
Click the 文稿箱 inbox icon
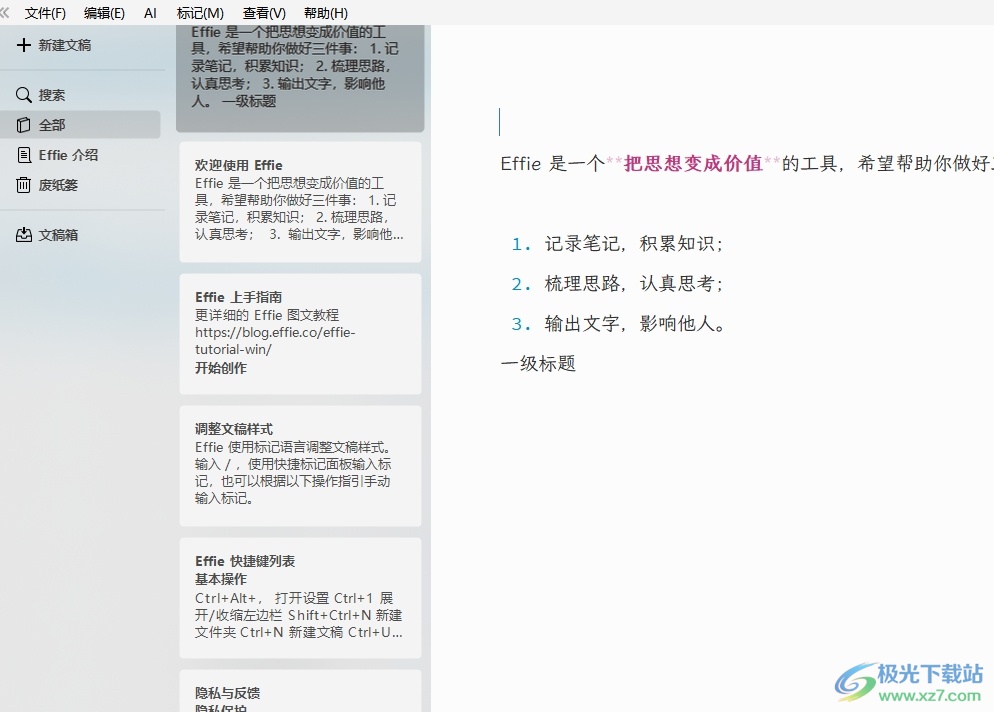[x=23, y=235]
